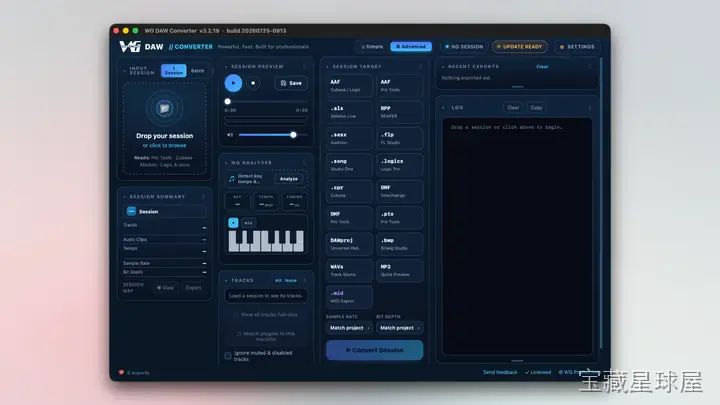Collapse the Recent Exports panel

(x=443, y=67)
